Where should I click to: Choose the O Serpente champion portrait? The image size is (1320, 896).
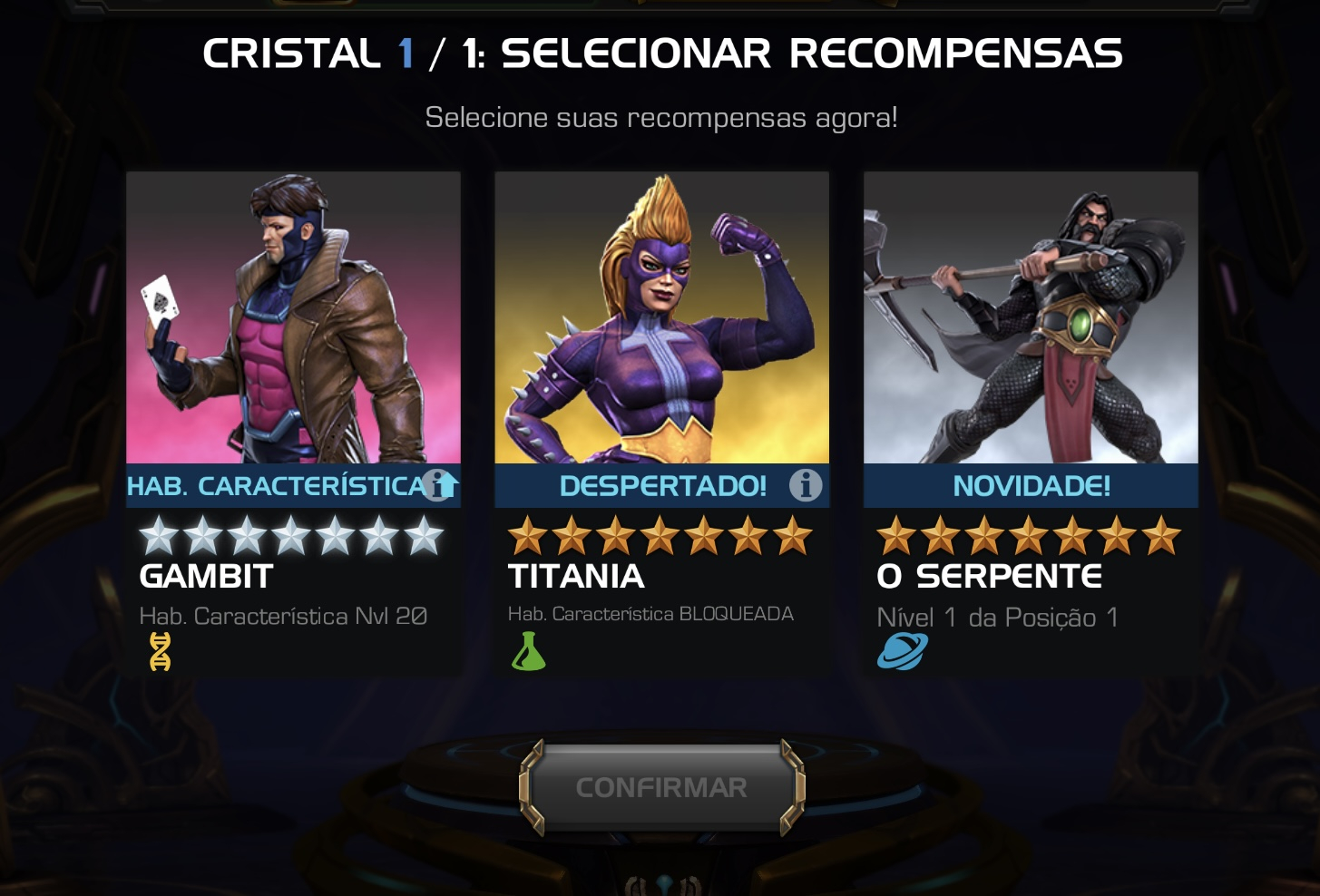click(x=1031, y=317)
